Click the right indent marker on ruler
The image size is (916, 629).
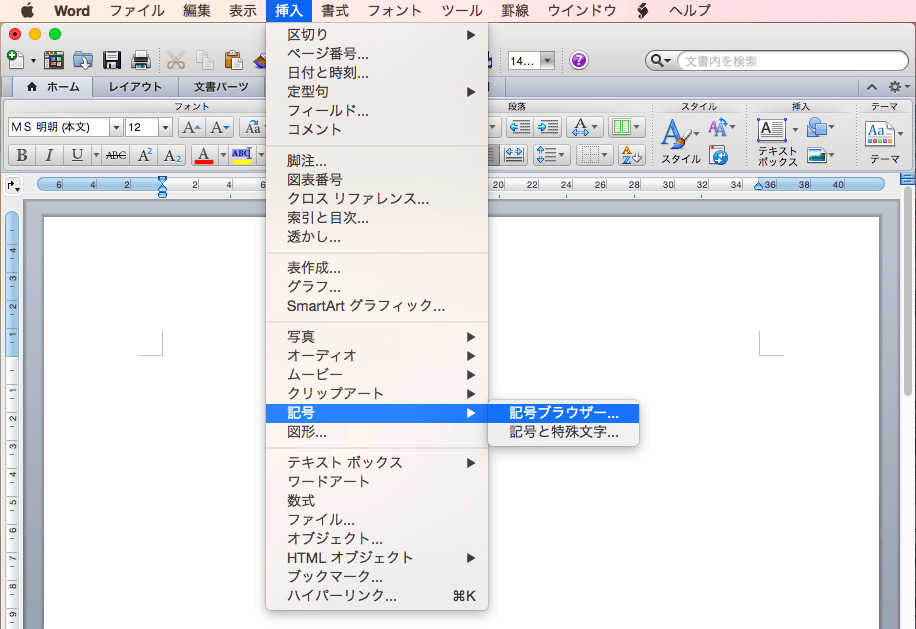[x=758, y=186]
